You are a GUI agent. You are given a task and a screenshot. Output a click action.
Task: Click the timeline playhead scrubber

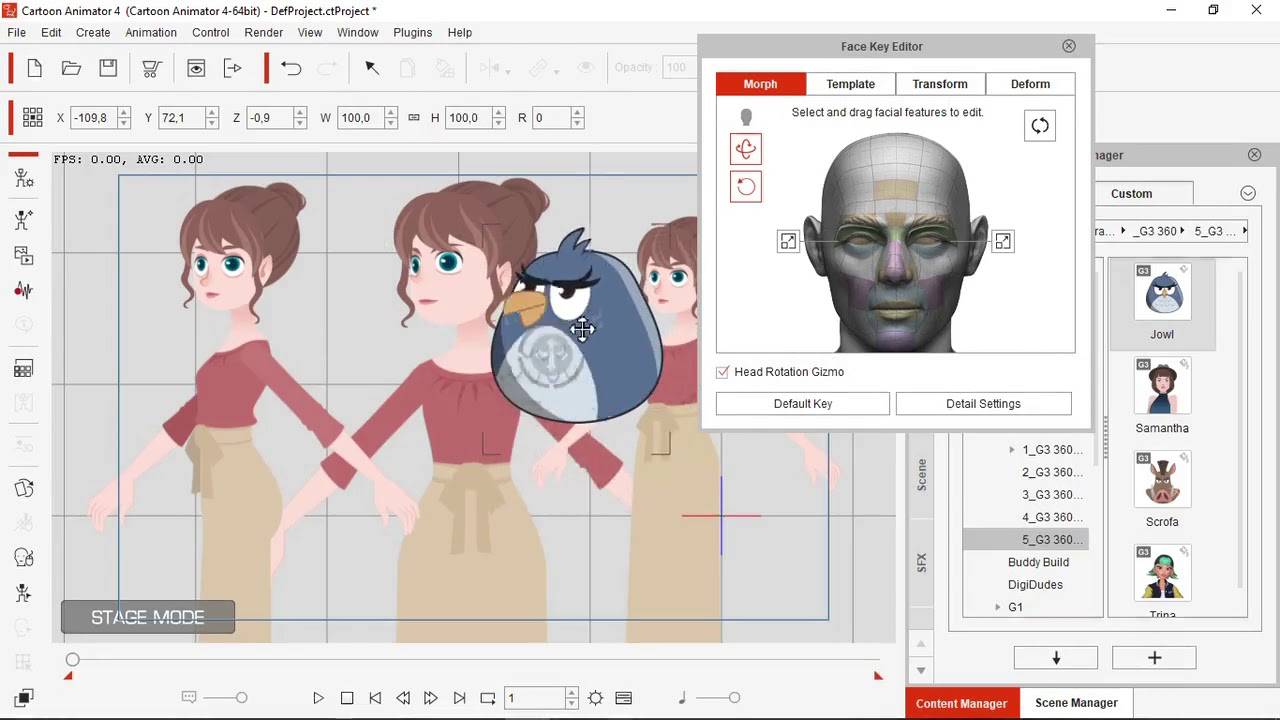coord(73,660)
